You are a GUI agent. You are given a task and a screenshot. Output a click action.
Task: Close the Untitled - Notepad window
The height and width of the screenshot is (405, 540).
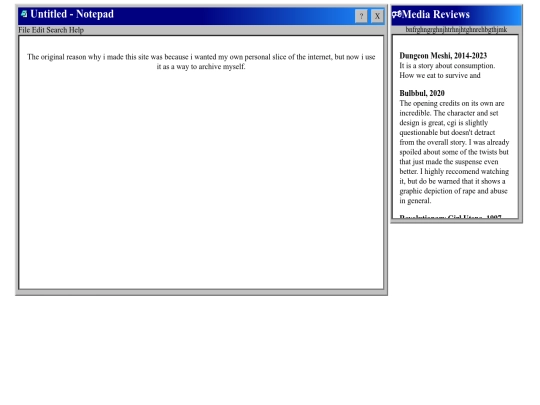[x=377, y=16]
